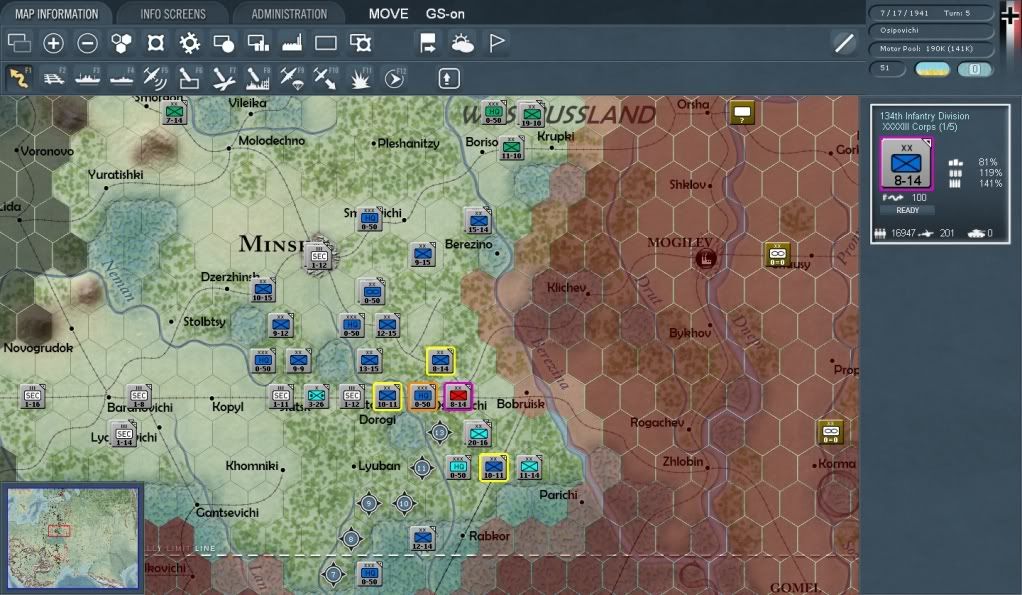Activate air transport mode (F9) icon
The width and height of the screenshot is (1022, 595).
pos(291,78)
